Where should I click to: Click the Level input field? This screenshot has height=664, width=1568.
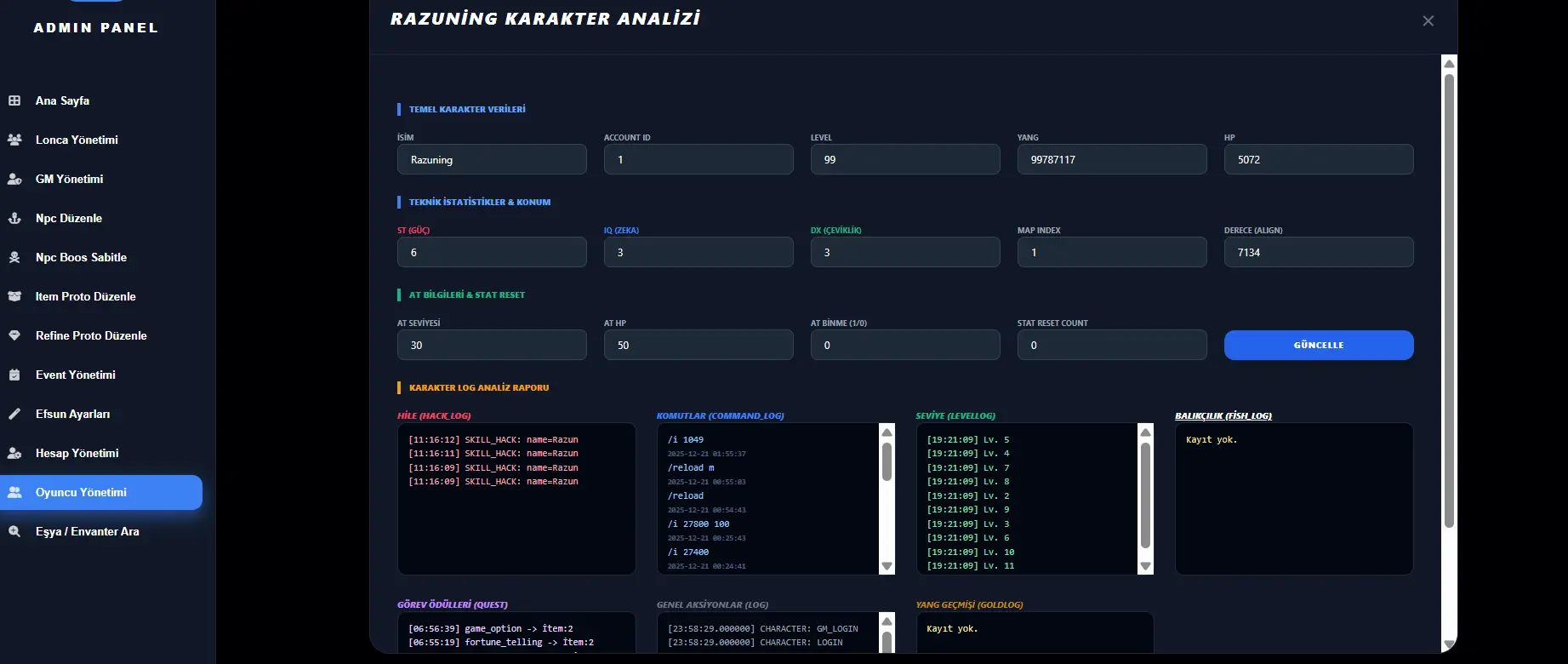click(x=904, y=160)
